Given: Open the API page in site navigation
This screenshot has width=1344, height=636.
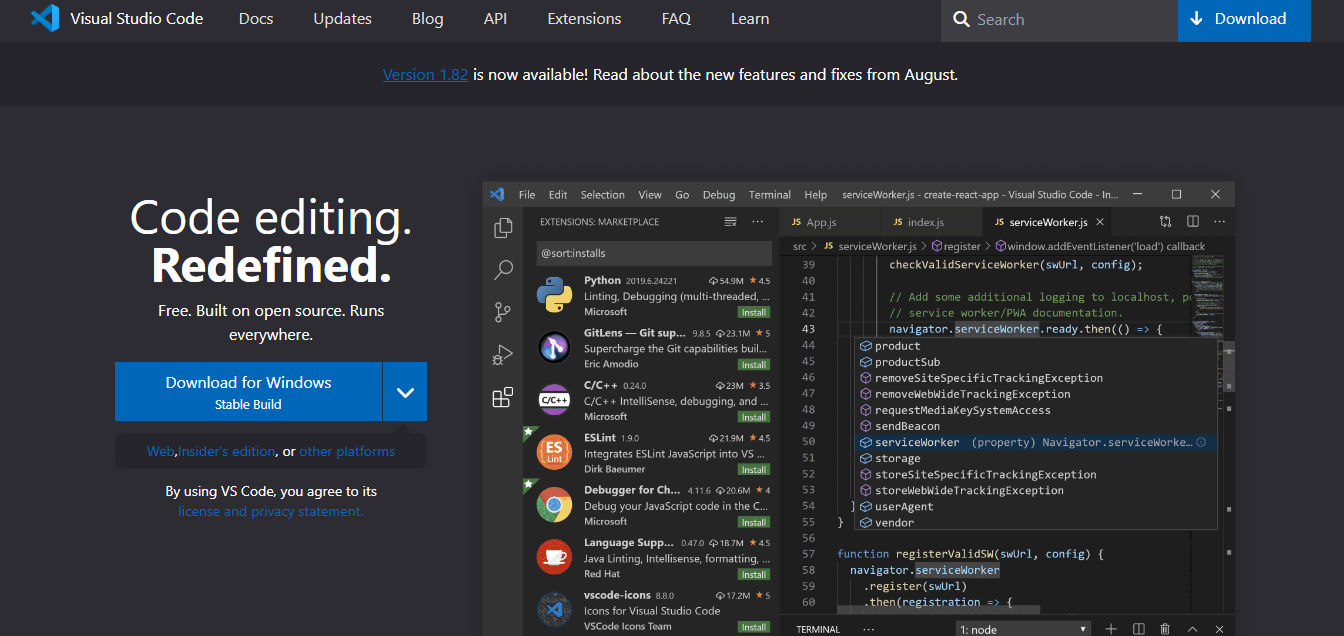Looking at the screenshot, I should (495, 19).
